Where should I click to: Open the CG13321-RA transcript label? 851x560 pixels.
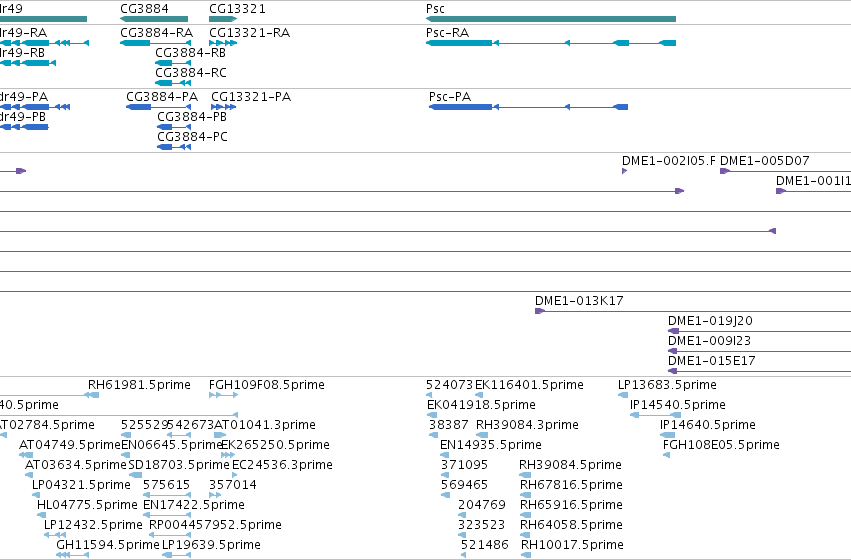coord(250,33)
